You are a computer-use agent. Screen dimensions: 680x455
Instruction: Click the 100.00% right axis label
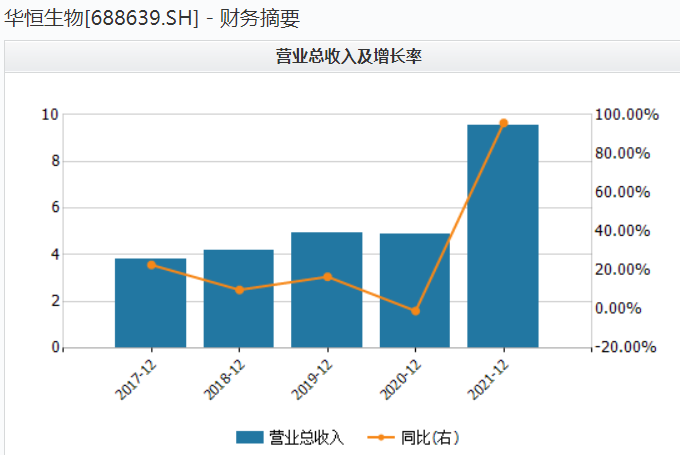626,115
